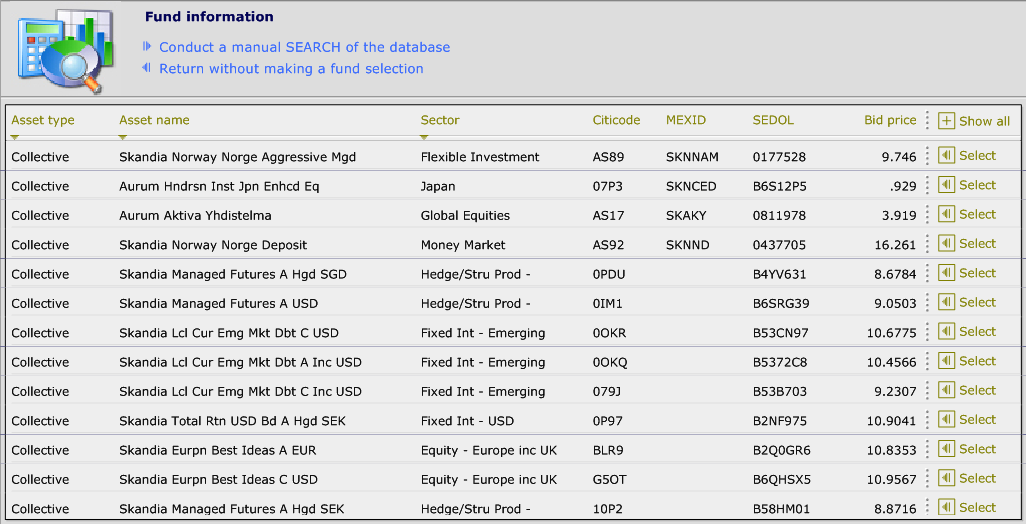This screenshot has width=1026, height=524.
Task: Click the Flexible Investment sector cell
Action: pyautogui.click(x=480, y=157)
